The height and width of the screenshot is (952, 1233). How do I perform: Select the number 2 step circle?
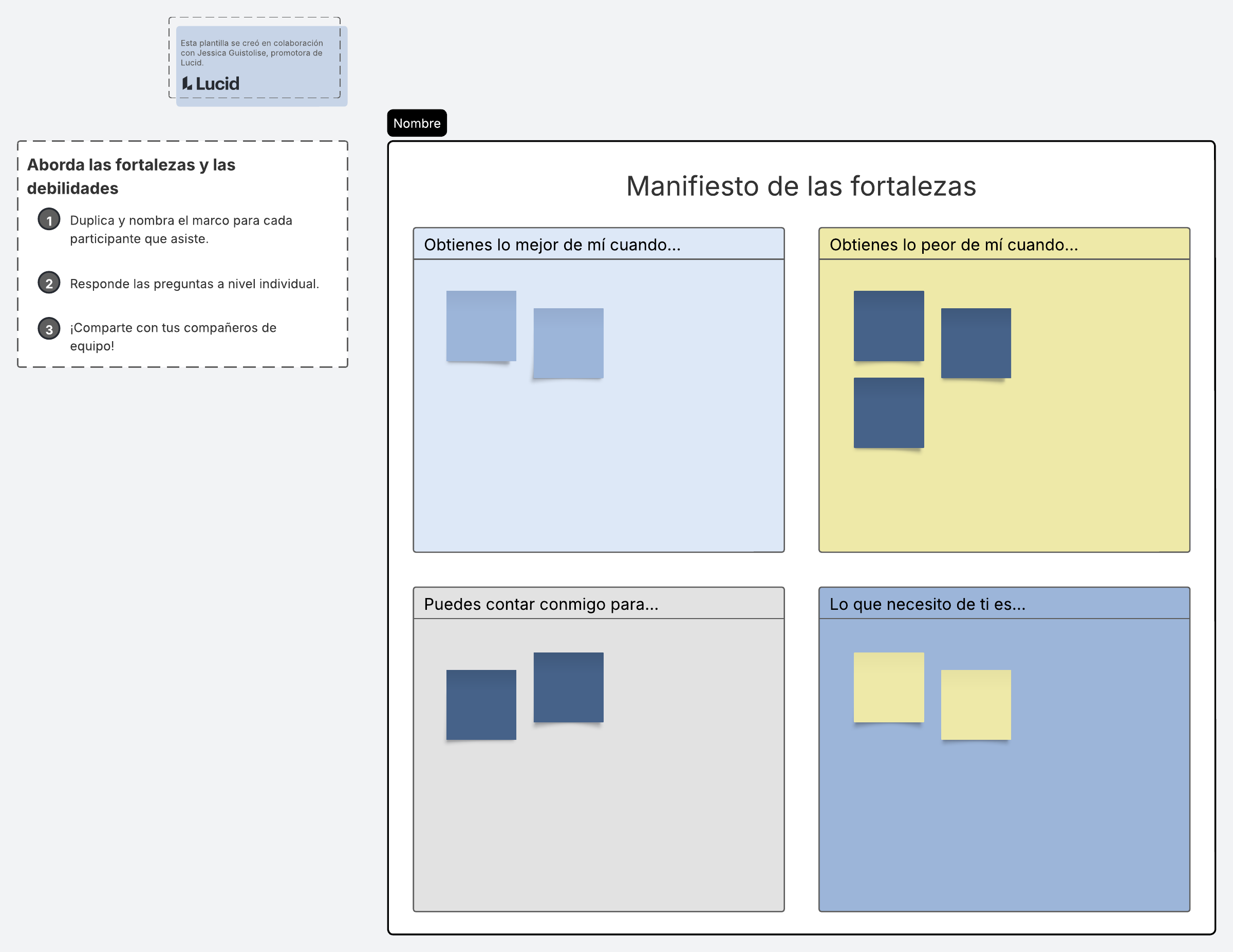tap(49, 283)
